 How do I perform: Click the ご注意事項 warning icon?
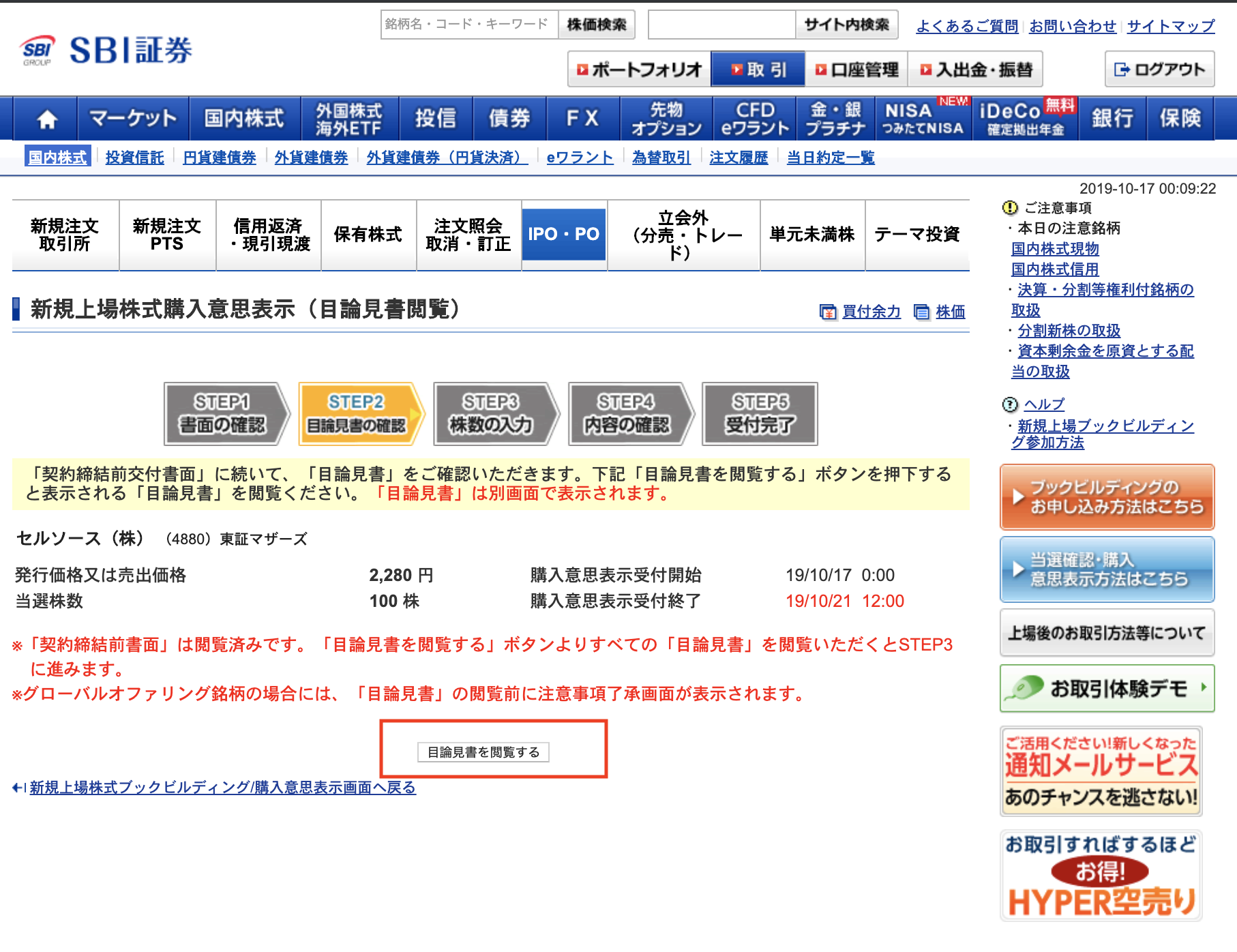click(x=1010, y=207)
